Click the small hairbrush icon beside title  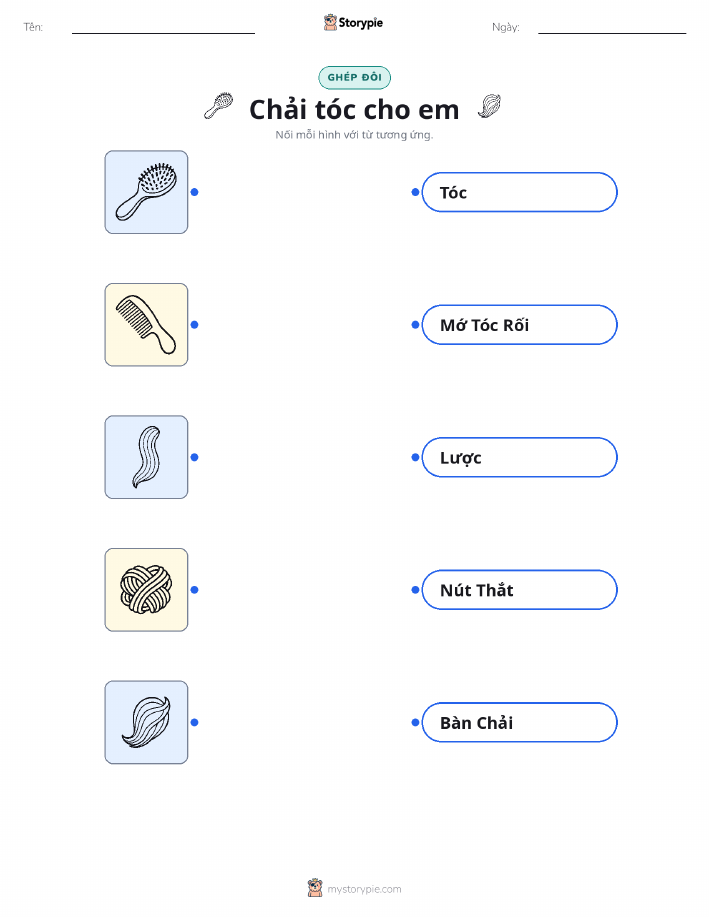tap(218, 106)
